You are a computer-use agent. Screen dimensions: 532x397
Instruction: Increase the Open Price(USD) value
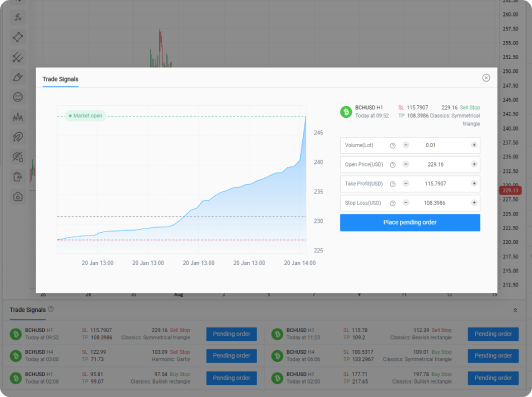pos(474,164)
